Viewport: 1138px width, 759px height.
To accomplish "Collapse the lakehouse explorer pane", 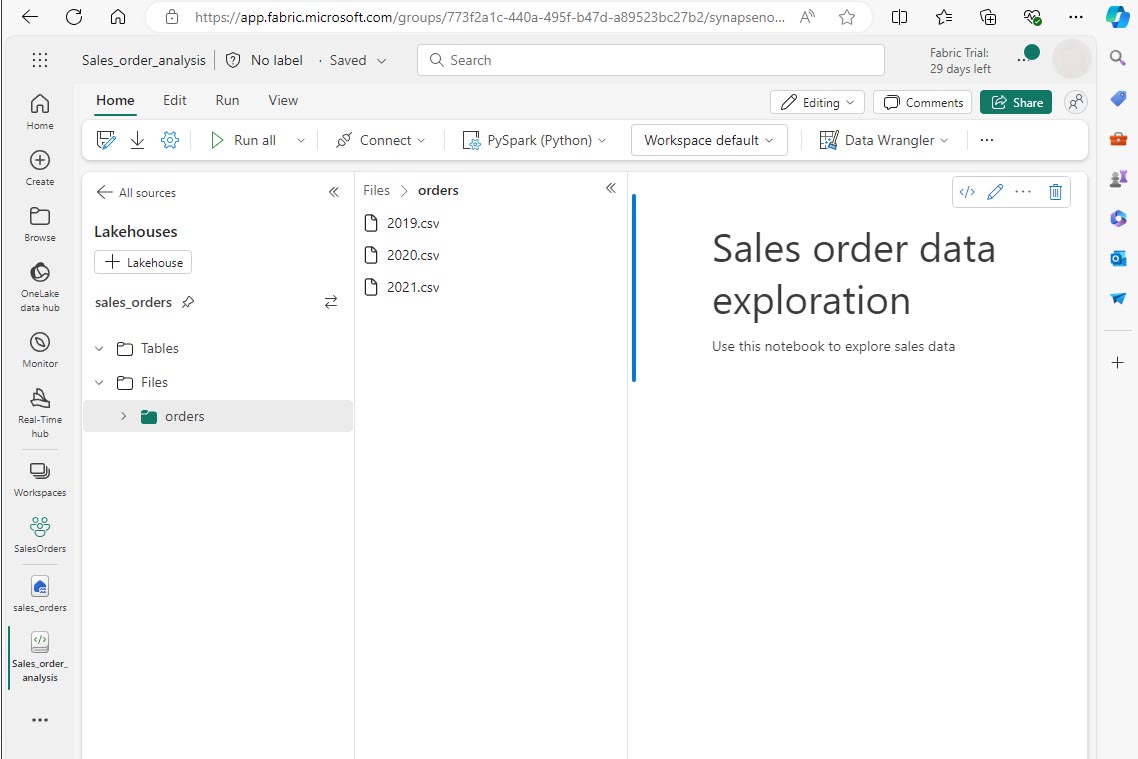I will [x=334, y=192].
